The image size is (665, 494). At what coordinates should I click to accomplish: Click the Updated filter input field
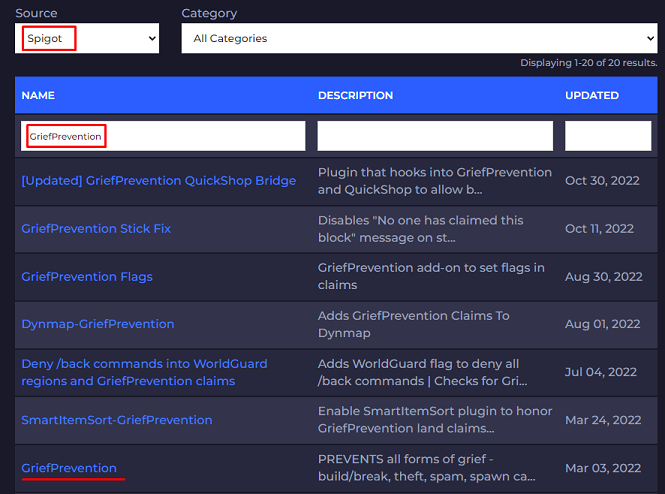(x=607, y=136)
